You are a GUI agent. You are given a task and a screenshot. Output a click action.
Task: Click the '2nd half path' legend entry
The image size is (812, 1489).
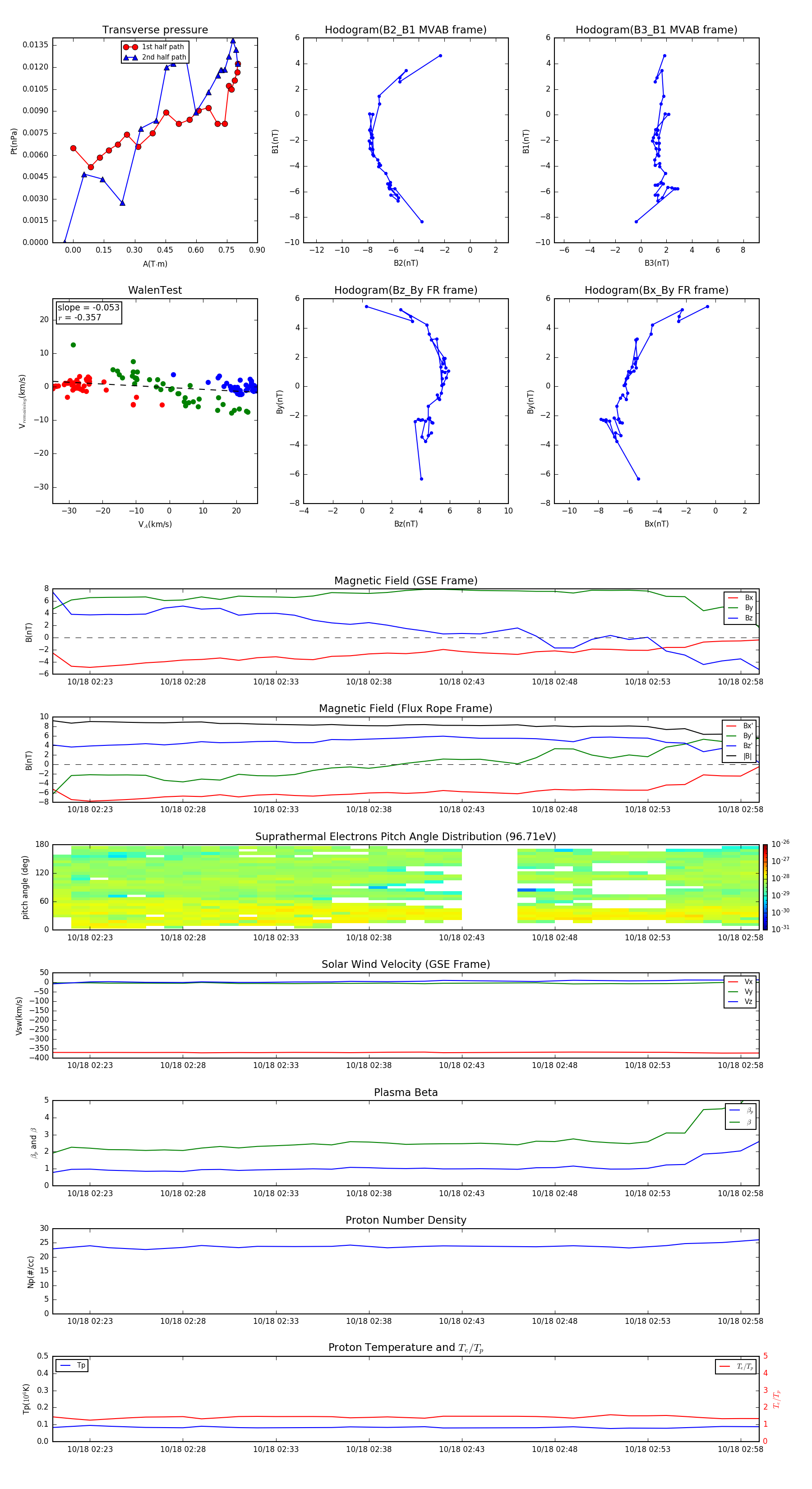tap(155, 57)
